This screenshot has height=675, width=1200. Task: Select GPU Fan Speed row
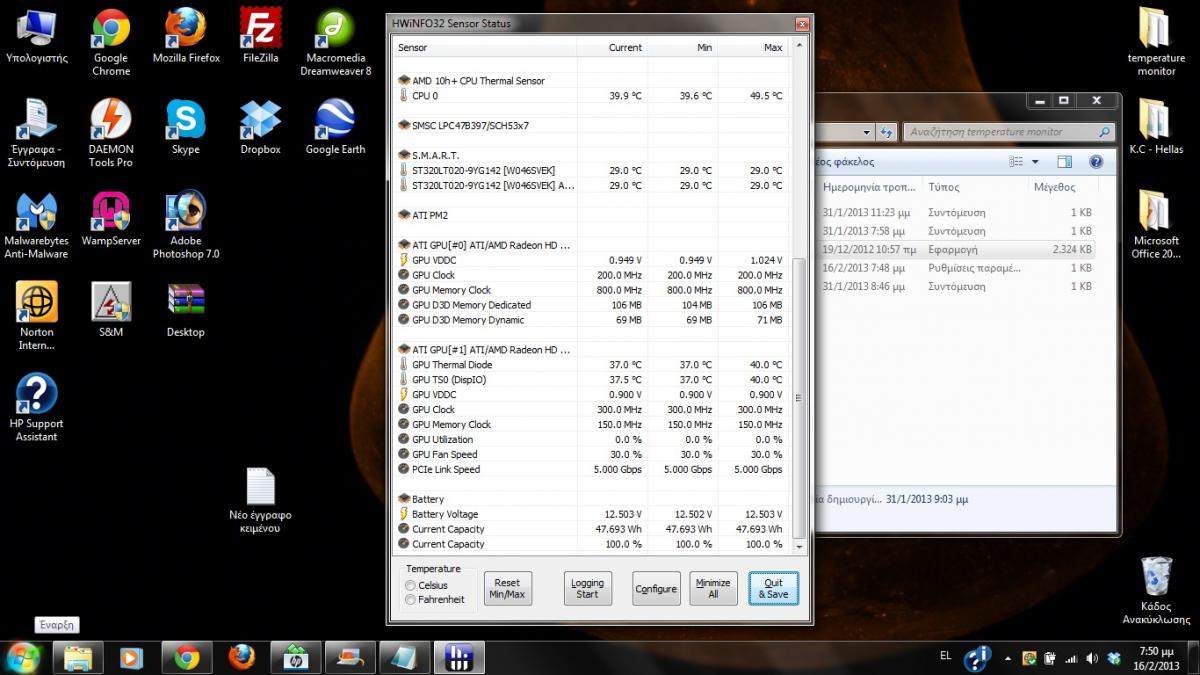591,454
